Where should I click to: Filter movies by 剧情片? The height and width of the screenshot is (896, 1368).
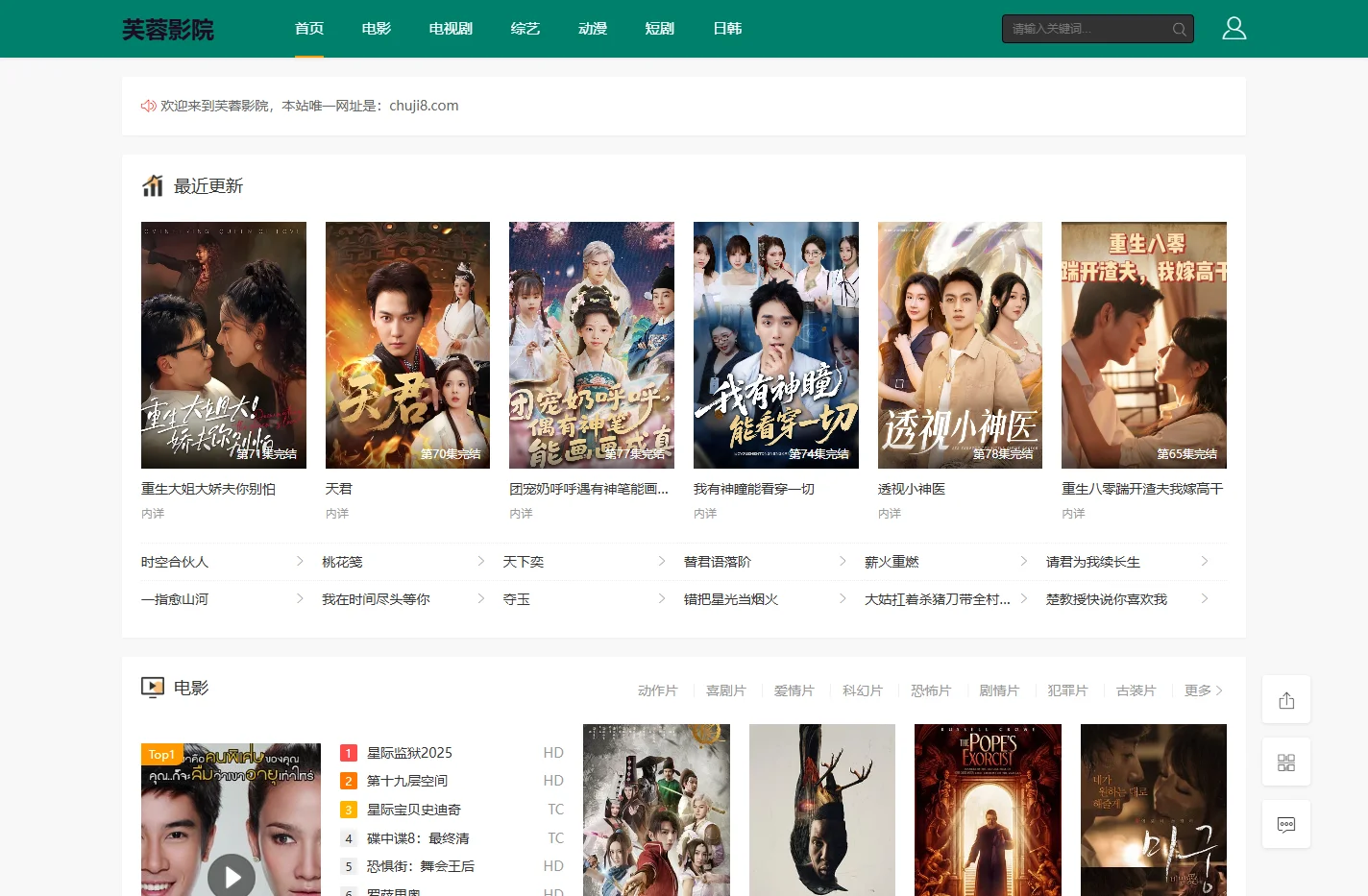point(999,690)
